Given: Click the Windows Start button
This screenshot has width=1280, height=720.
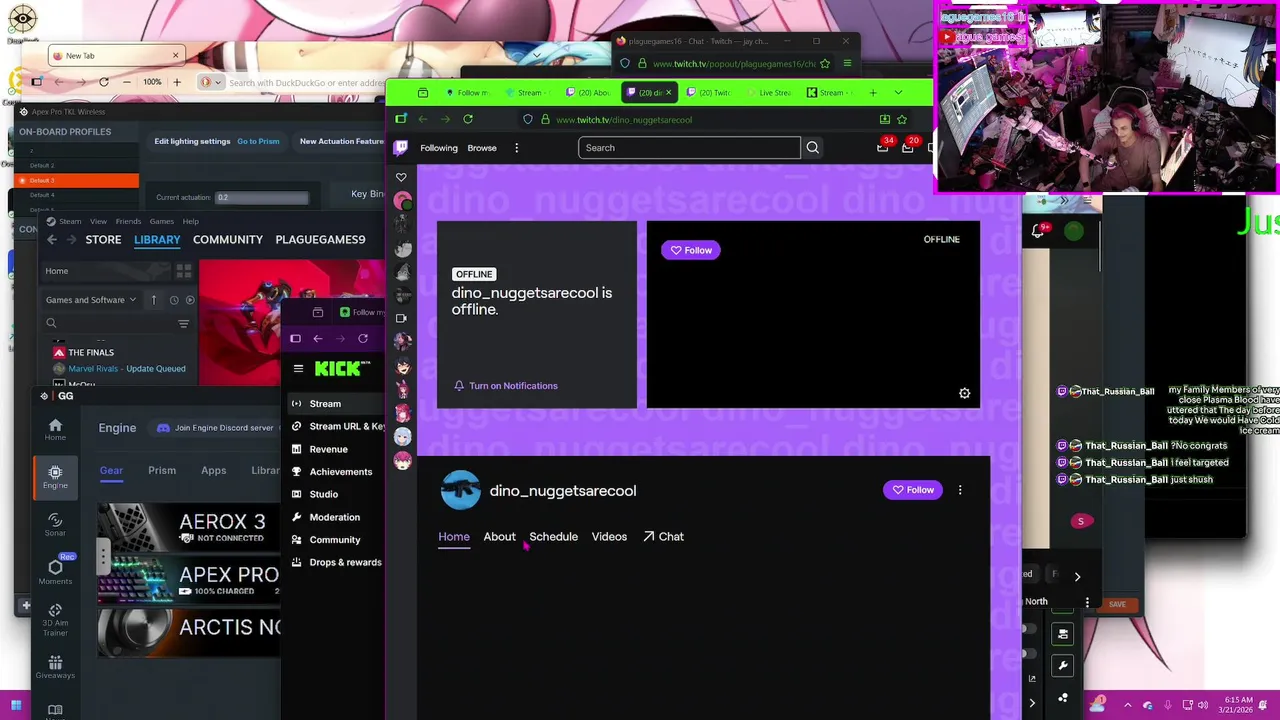Looking at the screenshot, I should point(16,704).
